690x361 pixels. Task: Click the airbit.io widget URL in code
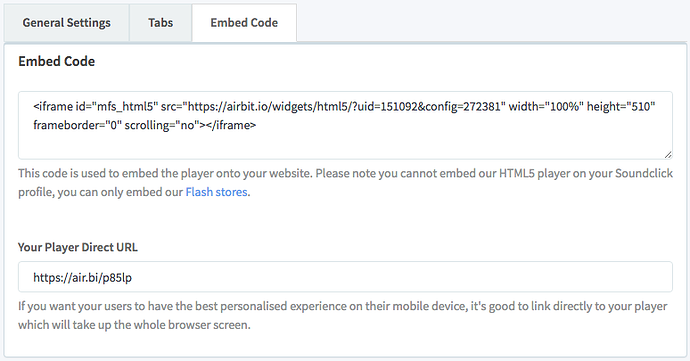344,107
